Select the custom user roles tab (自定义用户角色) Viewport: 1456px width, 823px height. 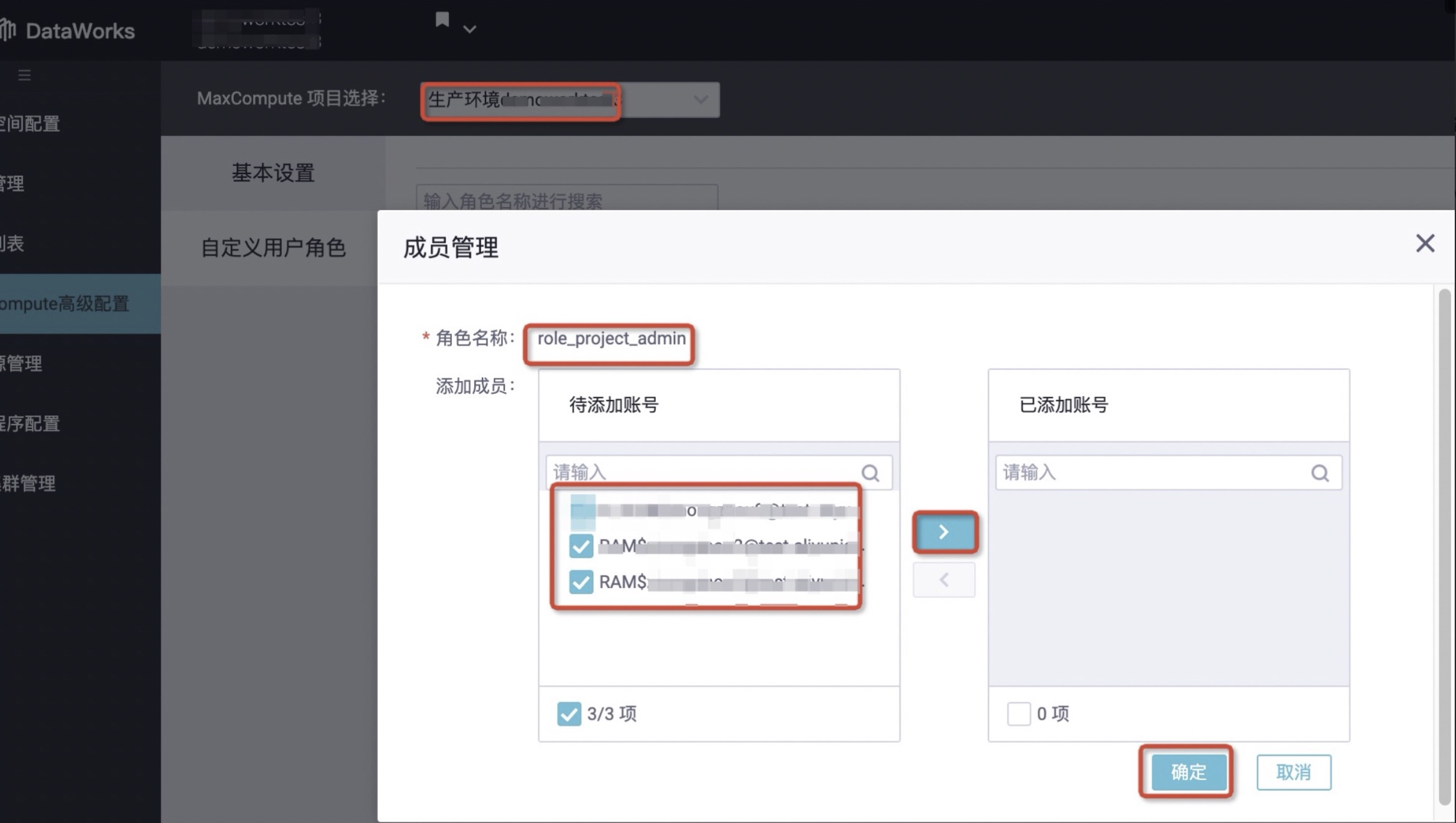tap(273, 247)
